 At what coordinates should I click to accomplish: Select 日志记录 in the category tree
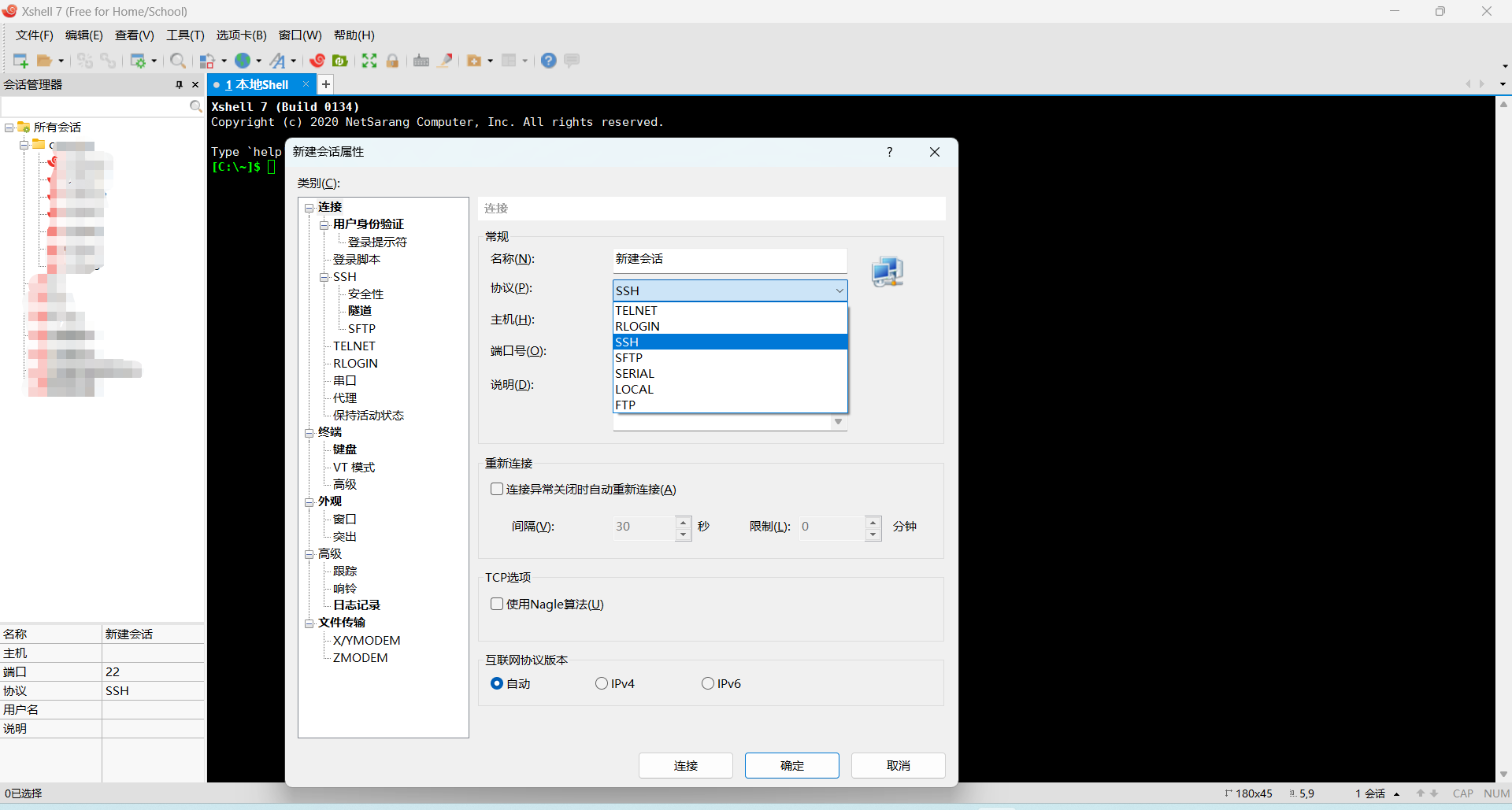coord(357,605)
